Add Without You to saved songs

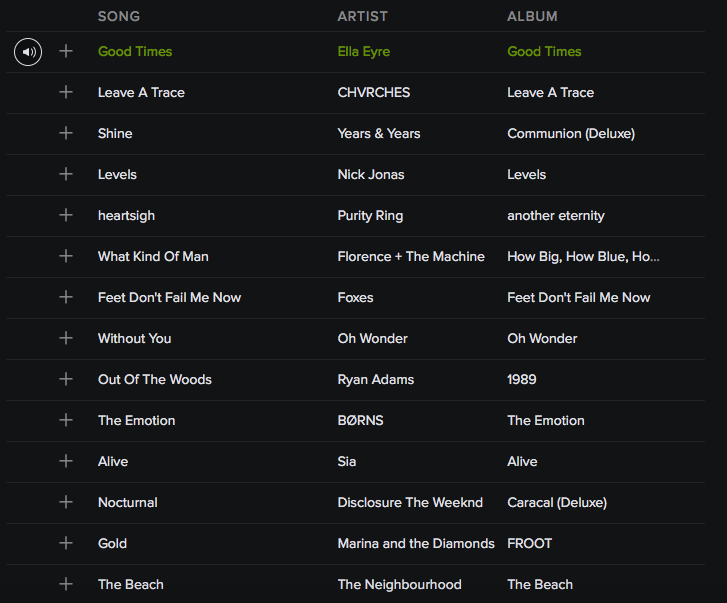click(x=66, y=338)
